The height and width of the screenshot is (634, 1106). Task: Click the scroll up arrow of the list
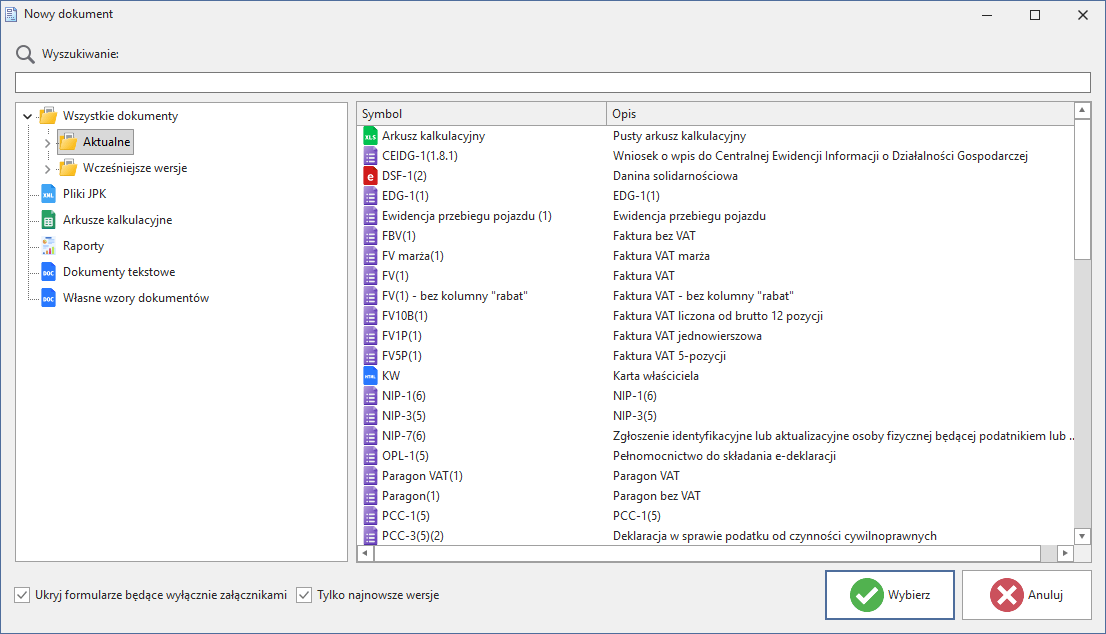[x=1082, y=111]
